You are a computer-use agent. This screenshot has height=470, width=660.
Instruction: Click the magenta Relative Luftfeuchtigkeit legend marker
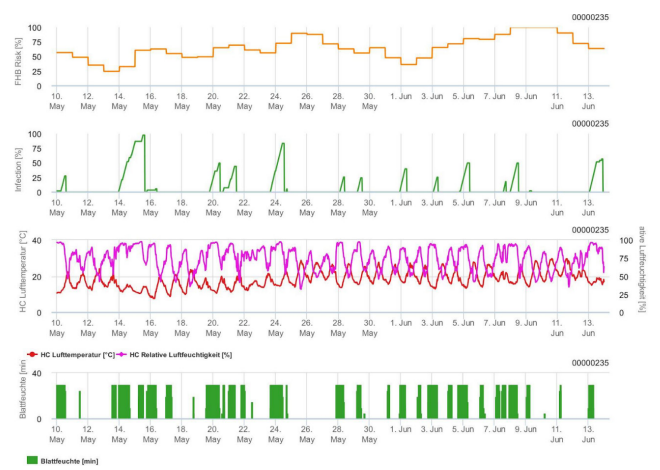tap(123, 354)
